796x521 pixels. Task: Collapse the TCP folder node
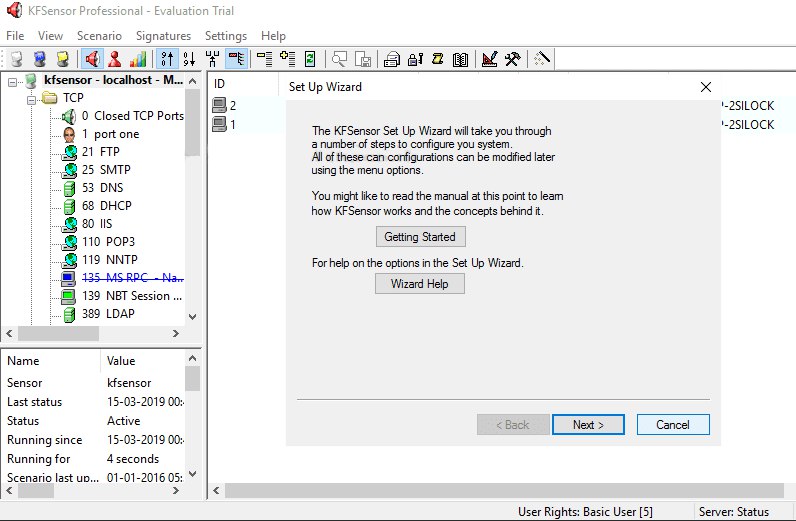pos(31,100)
